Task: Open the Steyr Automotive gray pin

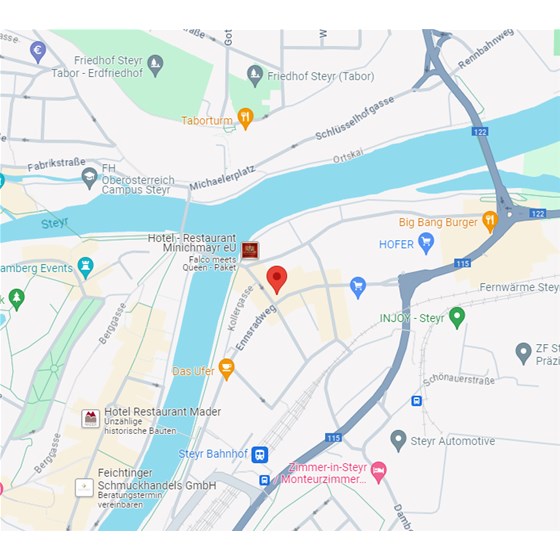Action: click(398, 440)
